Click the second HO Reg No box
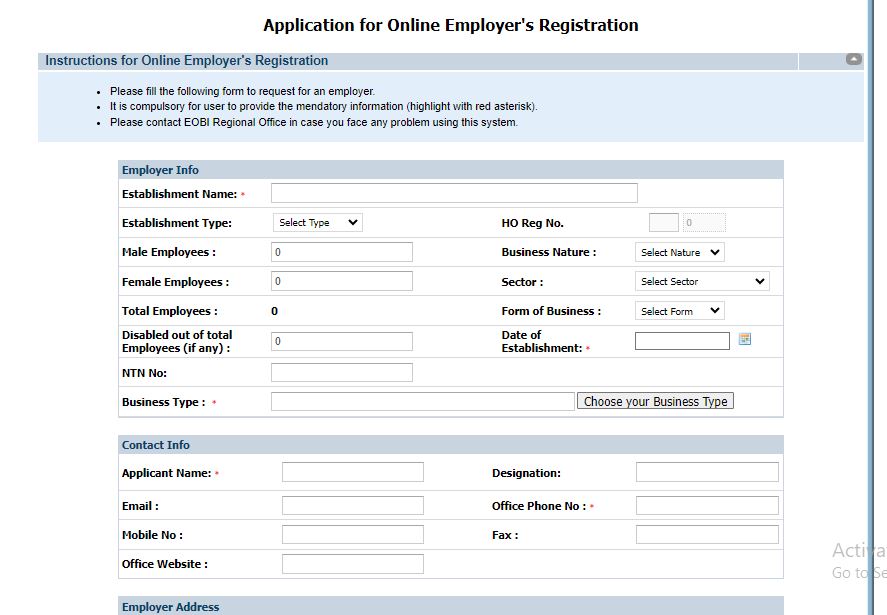 point(704,222)
